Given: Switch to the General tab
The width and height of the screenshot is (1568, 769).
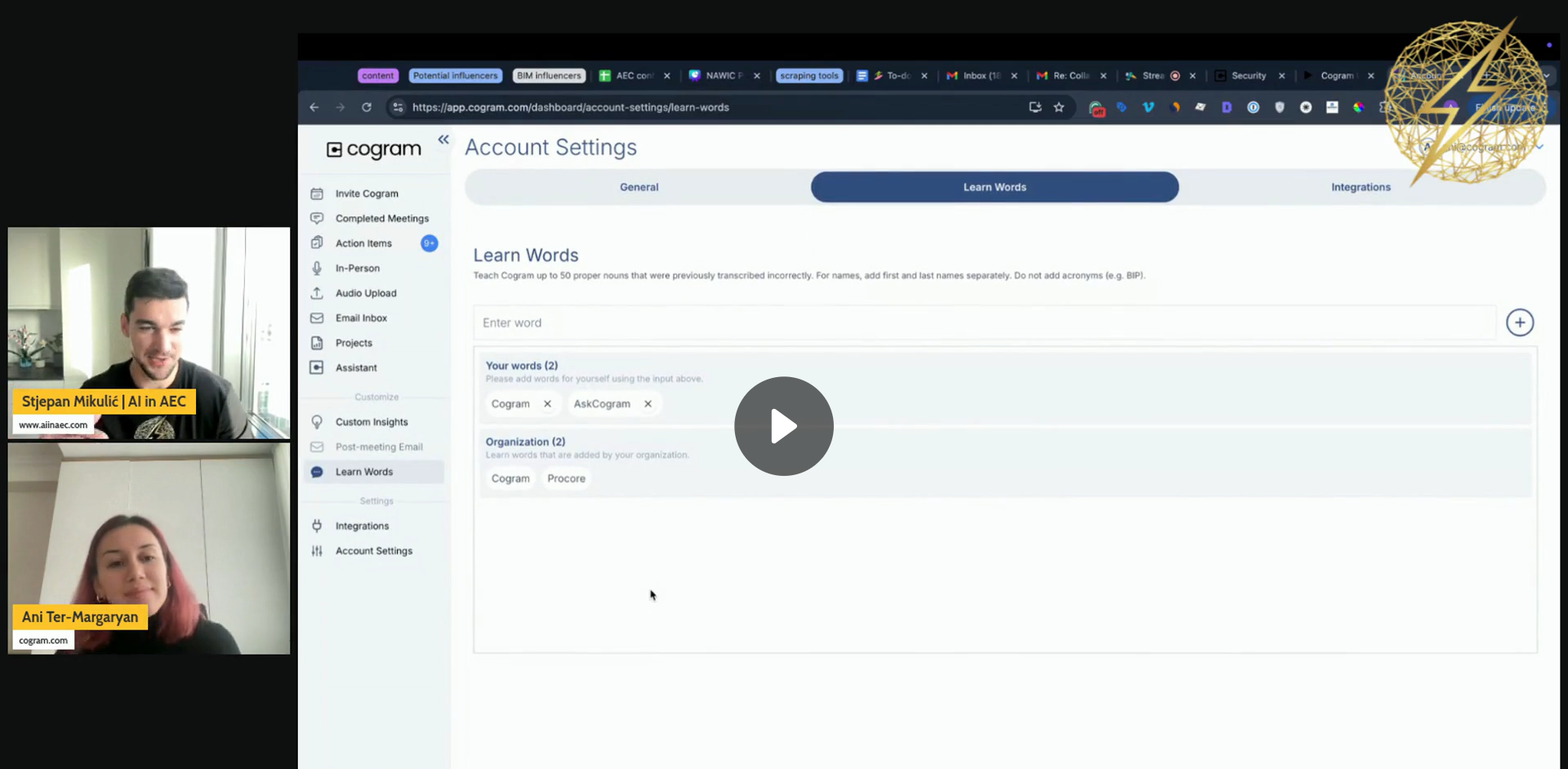Looking at the screenshot, I should [x=639, y=187].
